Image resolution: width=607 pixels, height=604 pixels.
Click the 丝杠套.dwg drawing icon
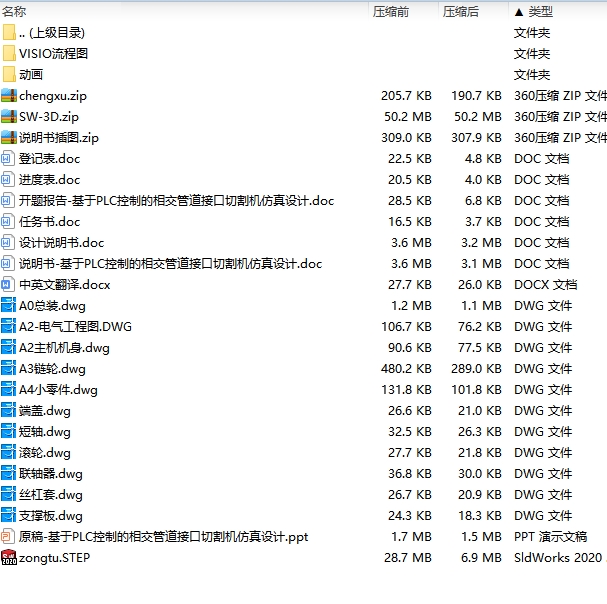(x=9, y=494)
